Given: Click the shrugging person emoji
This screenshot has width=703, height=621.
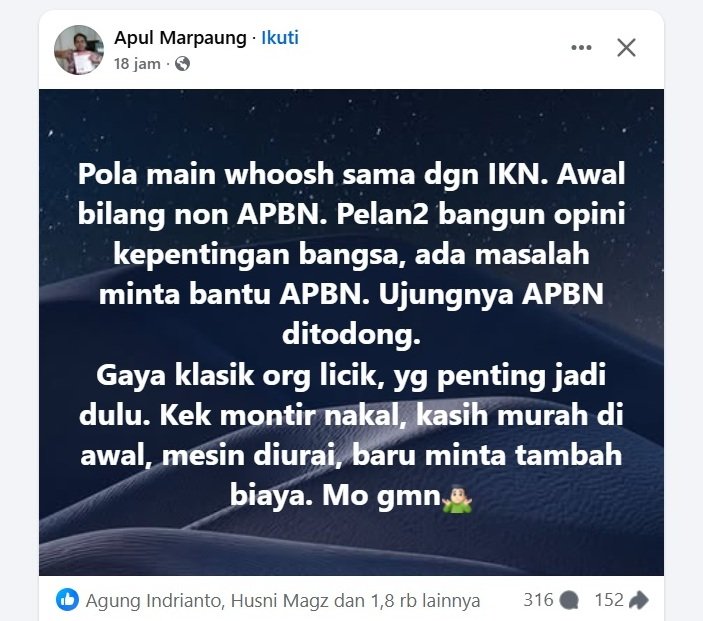Looking at the screenshot, I should pyautogui.click(x=457, y=499).
